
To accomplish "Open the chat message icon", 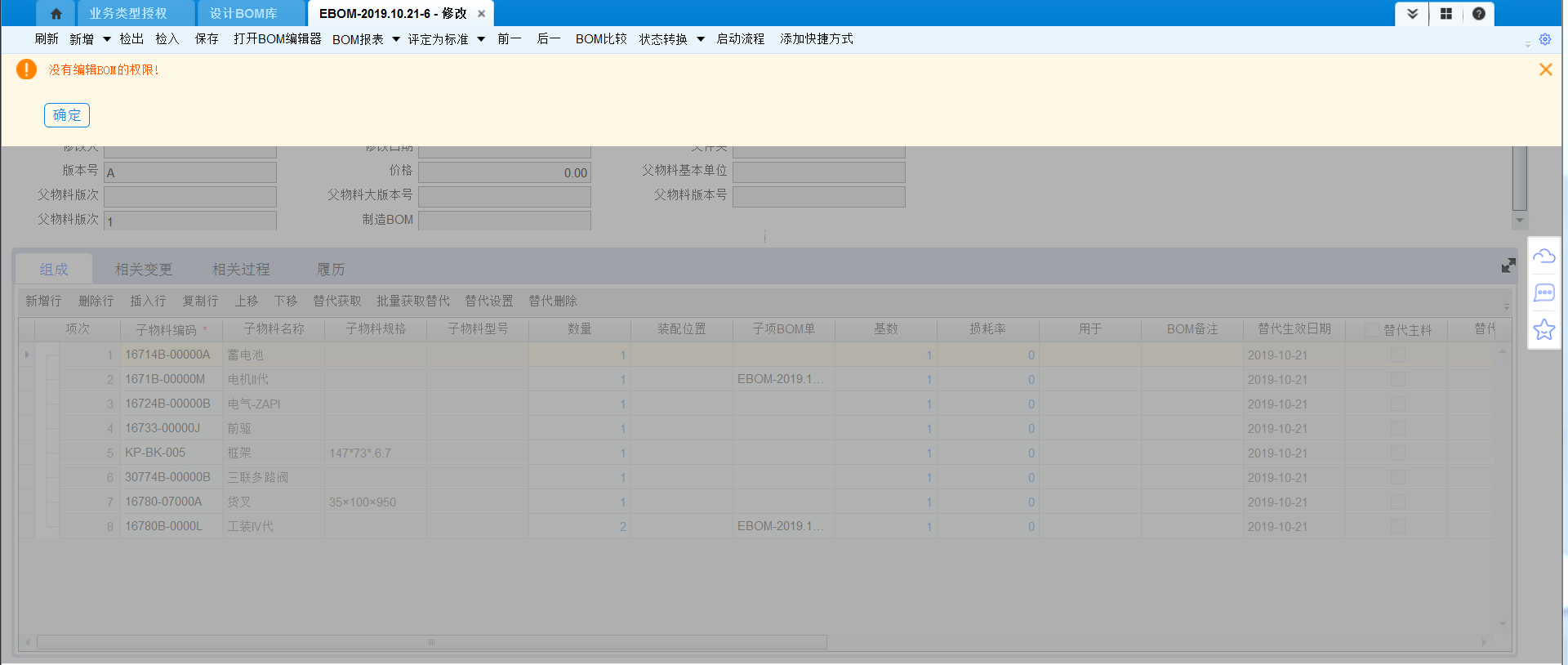I will [1543, 293].
